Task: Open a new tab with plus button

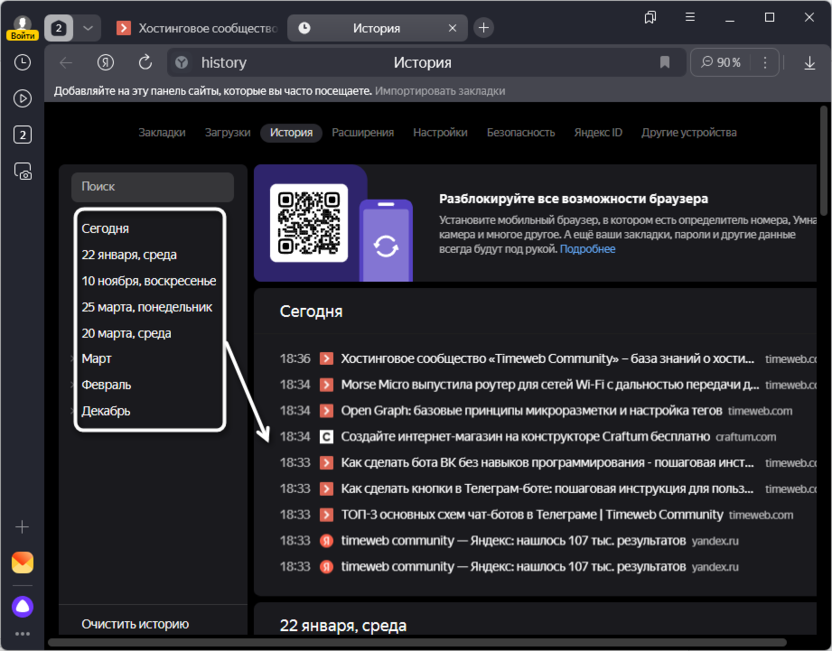Action: tap(483, 28)
